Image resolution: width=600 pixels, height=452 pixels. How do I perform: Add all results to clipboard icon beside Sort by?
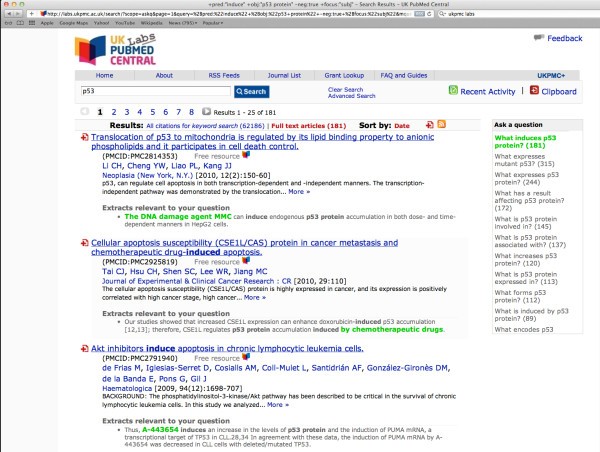[x=430, y=124]
